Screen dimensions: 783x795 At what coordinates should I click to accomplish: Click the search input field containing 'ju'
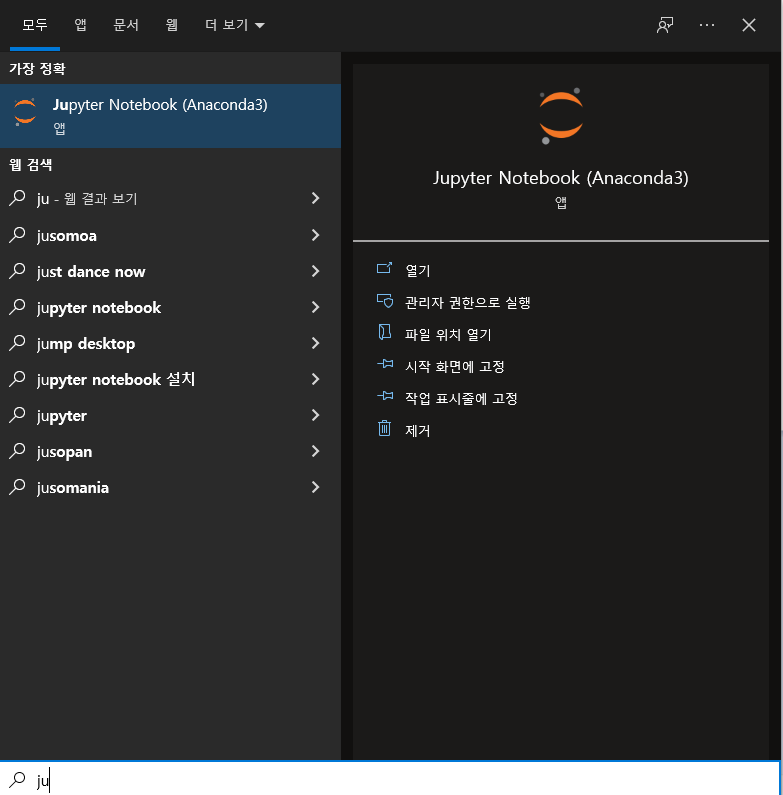[x=389, y=779]
